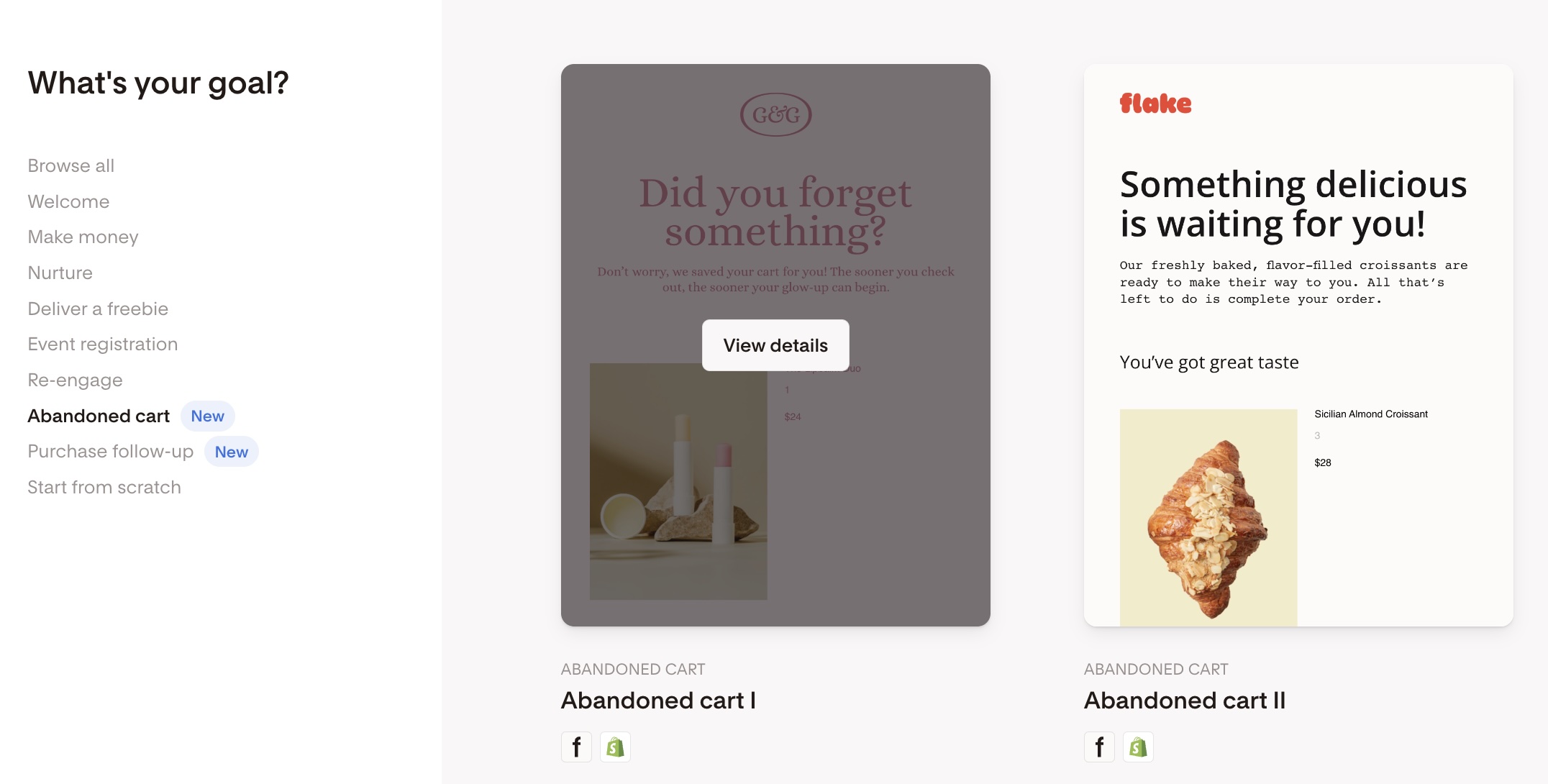Click Shopify icon under Abandoned cart II
Screen dimensions: 1548x784
[x=1138, y=747]
